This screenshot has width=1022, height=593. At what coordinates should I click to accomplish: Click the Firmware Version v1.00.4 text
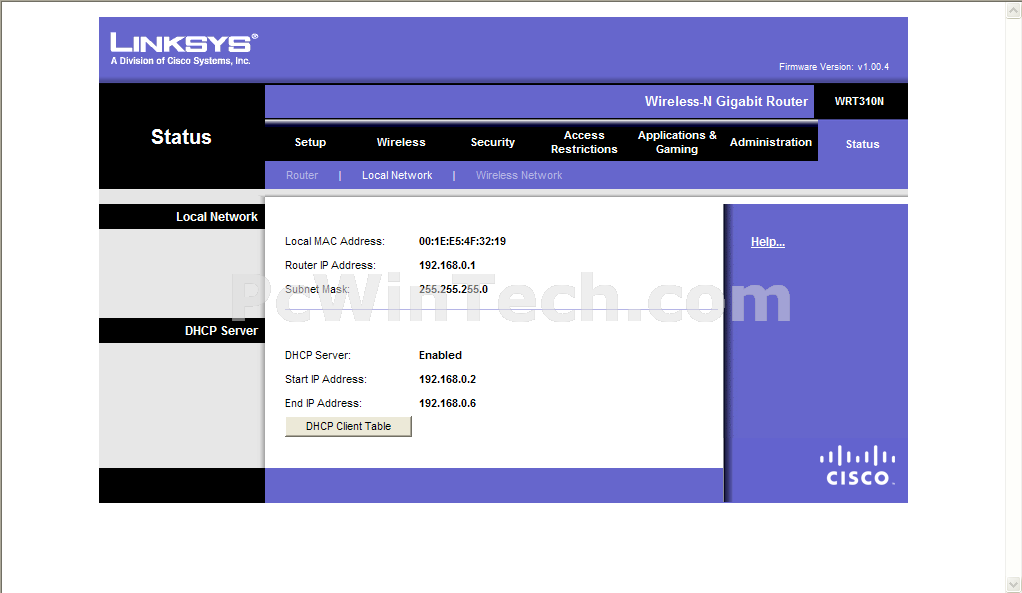[834, 66]
